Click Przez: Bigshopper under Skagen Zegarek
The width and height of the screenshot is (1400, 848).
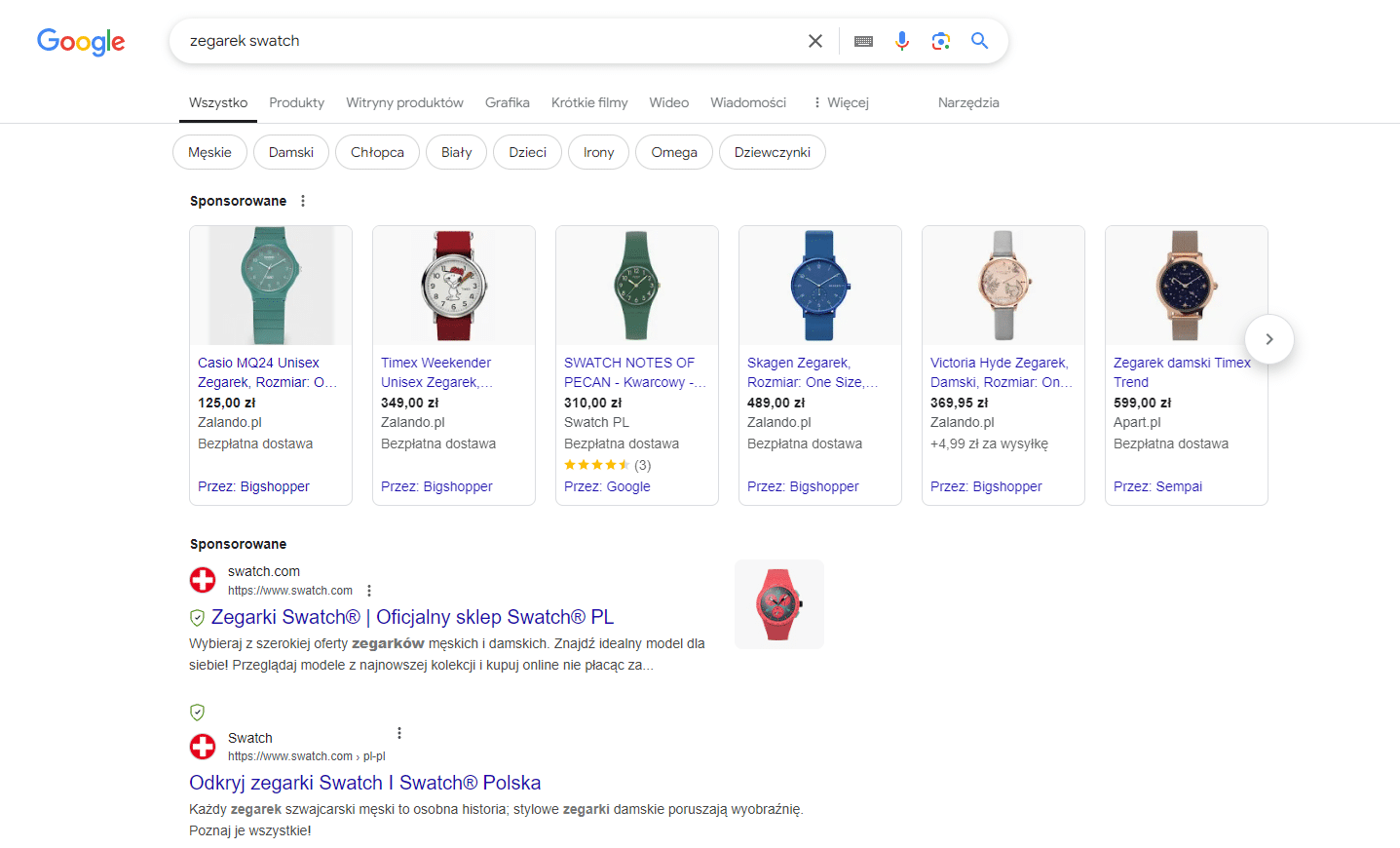pyautogui.click(x=803, y=486)
